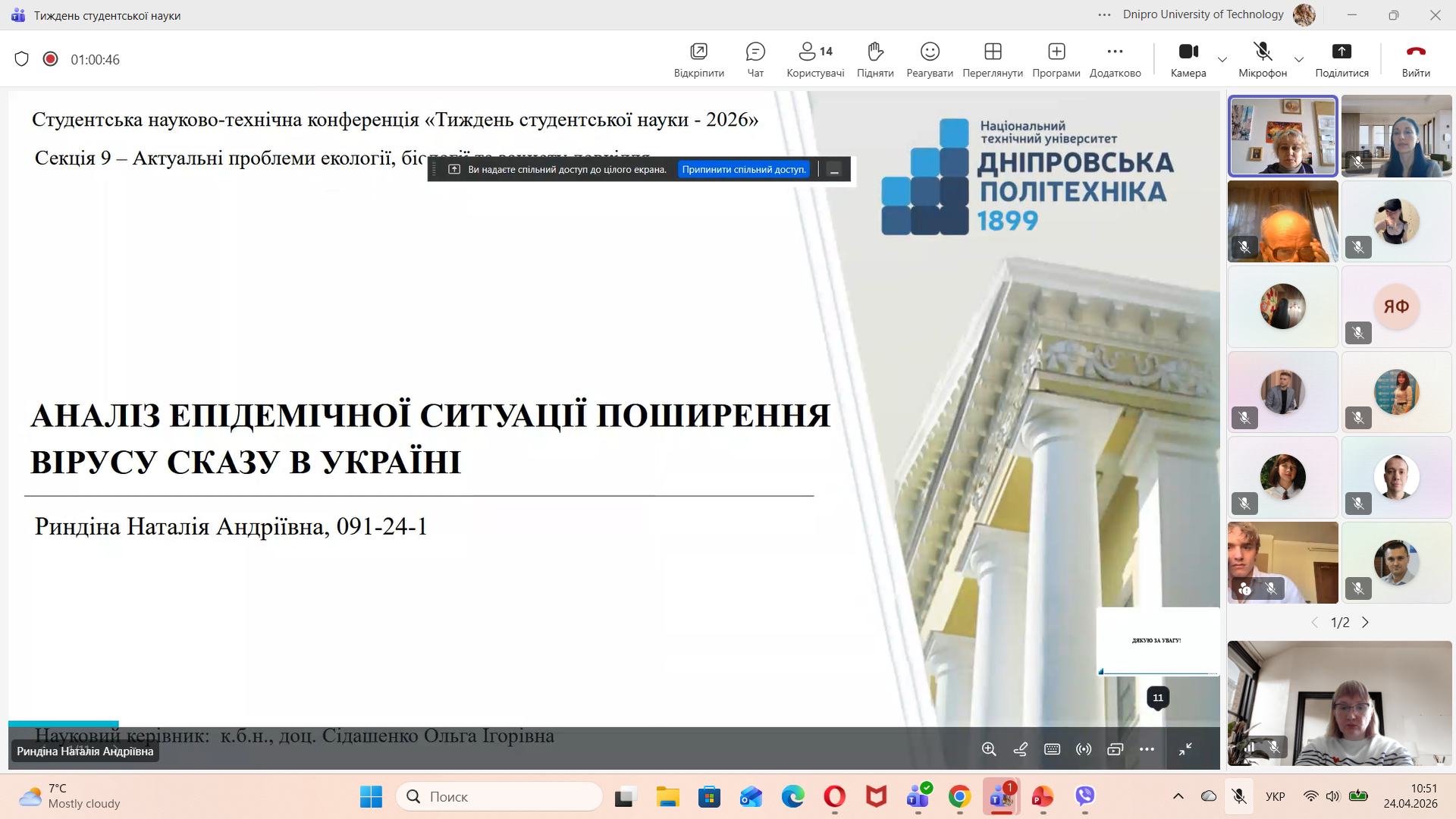The width and height of the screenshot is (1456, 819).
Task: Click the pen annotation tool on slide toolbar
Action: (x=1021, y=749)
